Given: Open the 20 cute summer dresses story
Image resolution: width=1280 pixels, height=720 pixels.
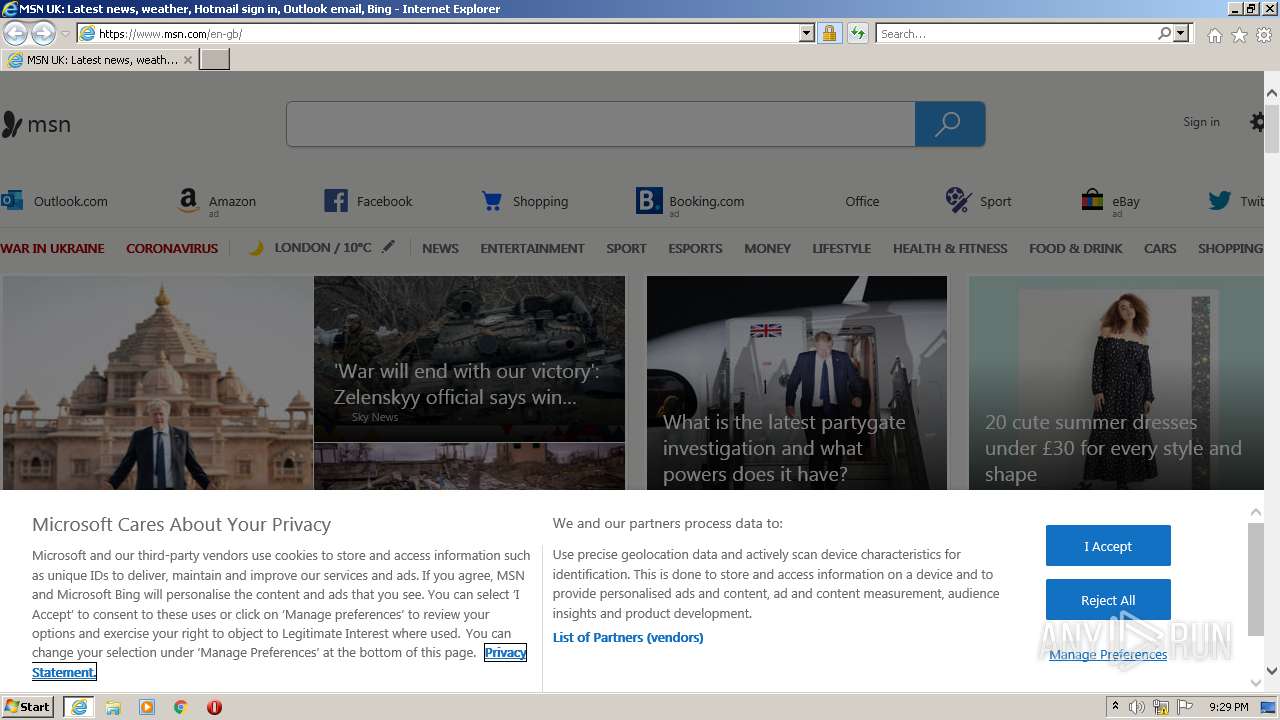Looking at the screenshot, I should [x=1116, y=383].
